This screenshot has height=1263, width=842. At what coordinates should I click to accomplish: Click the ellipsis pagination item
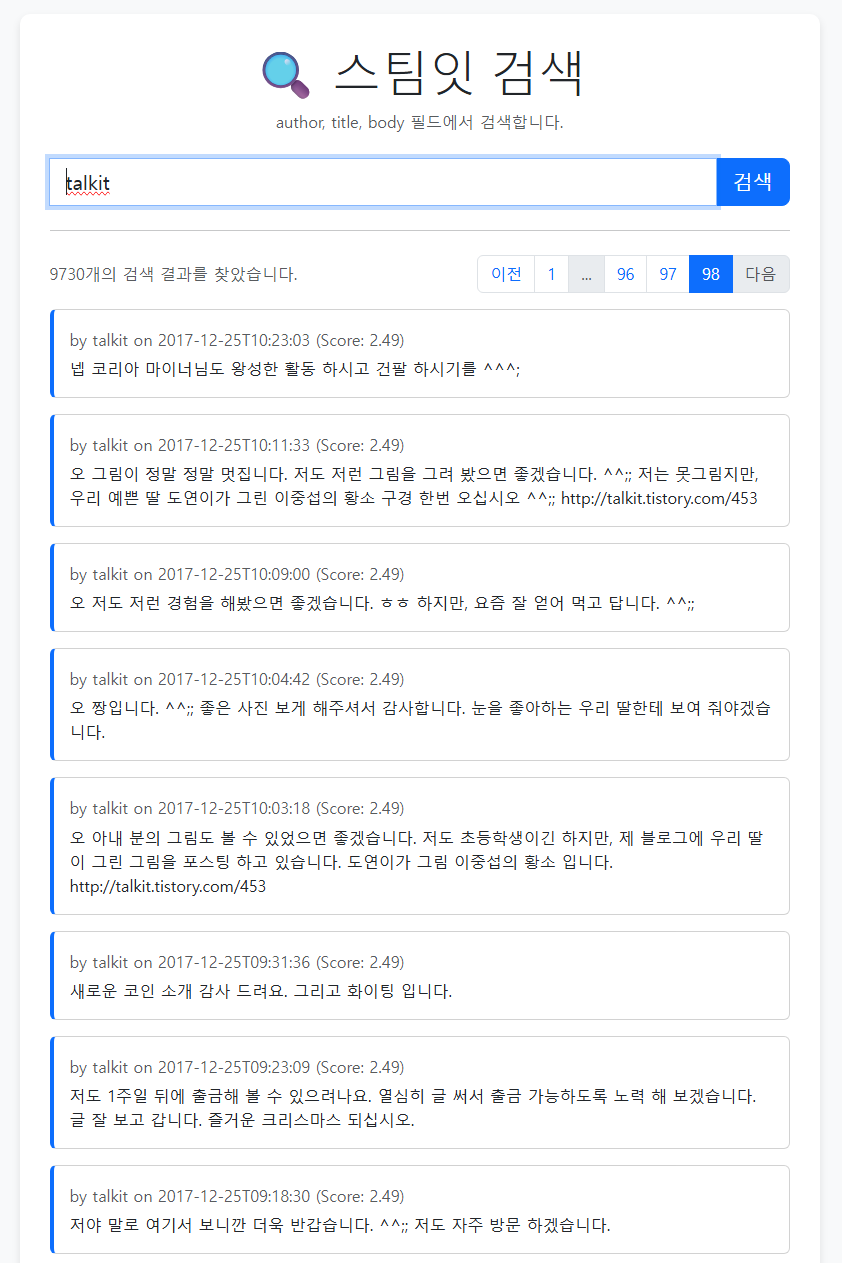(586, 274)
